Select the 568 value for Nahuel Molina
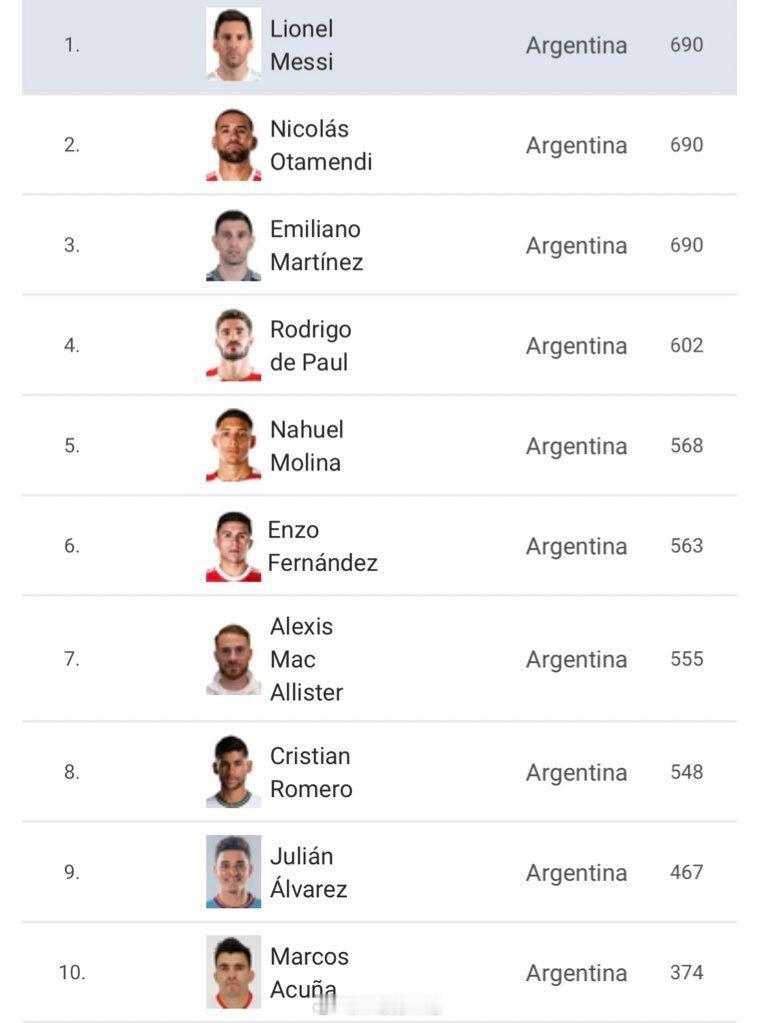 (687, 446)
